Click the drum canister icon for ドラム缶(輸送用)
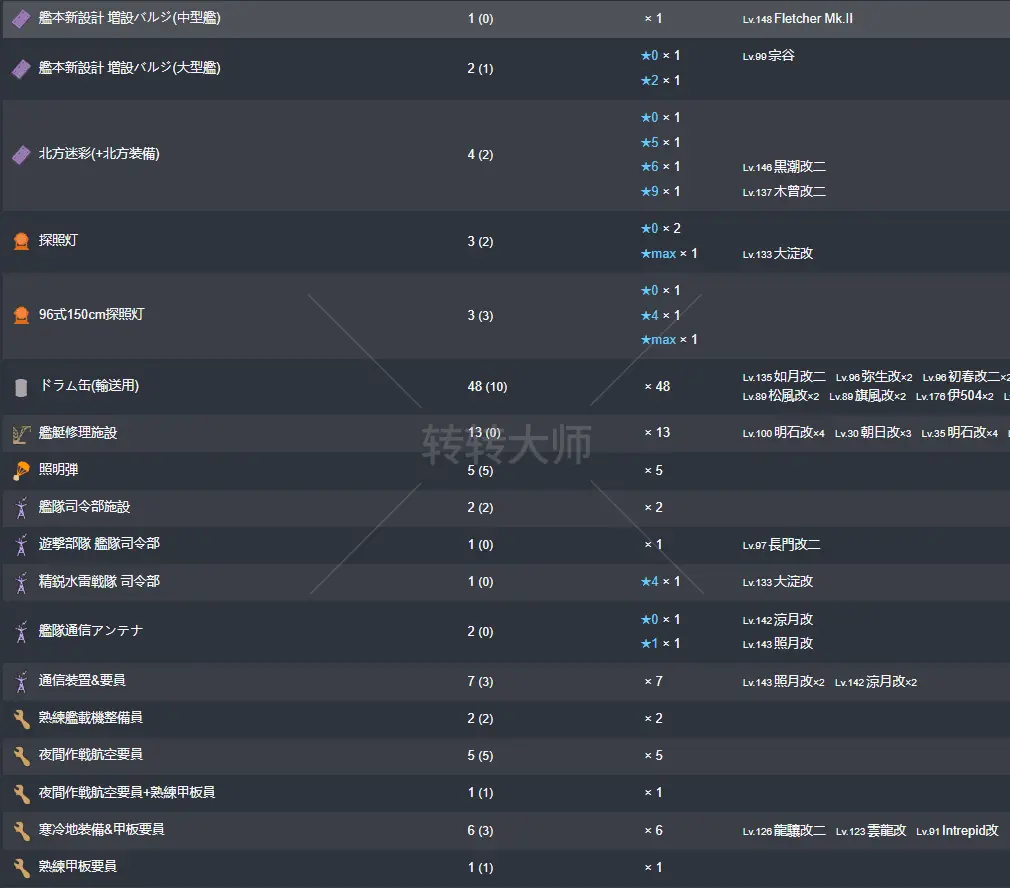Viewport: 1010px width, 888px height. click(21, 387)
